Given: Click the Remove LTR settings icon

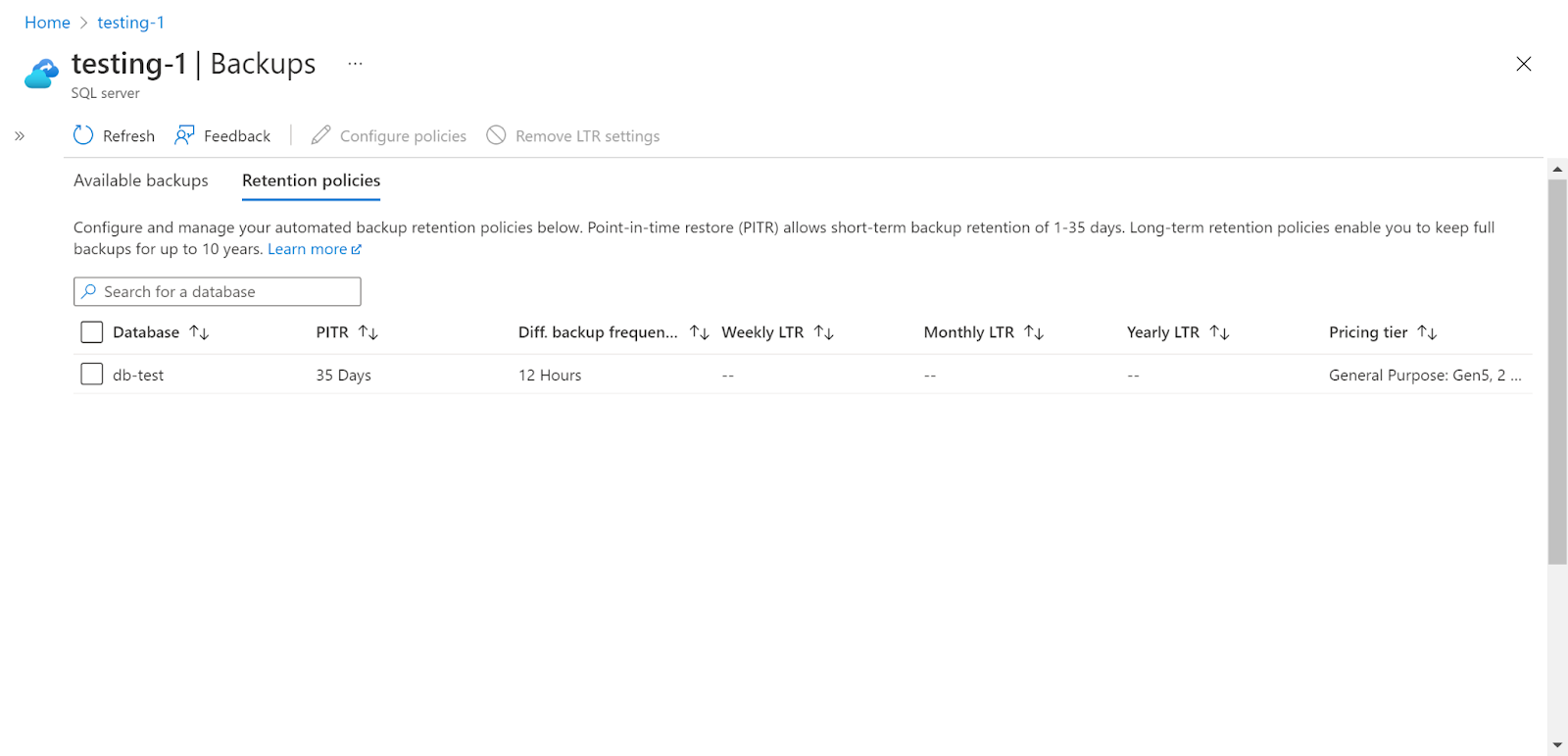Looking at the screenshot, I should (x=497, y=135).
